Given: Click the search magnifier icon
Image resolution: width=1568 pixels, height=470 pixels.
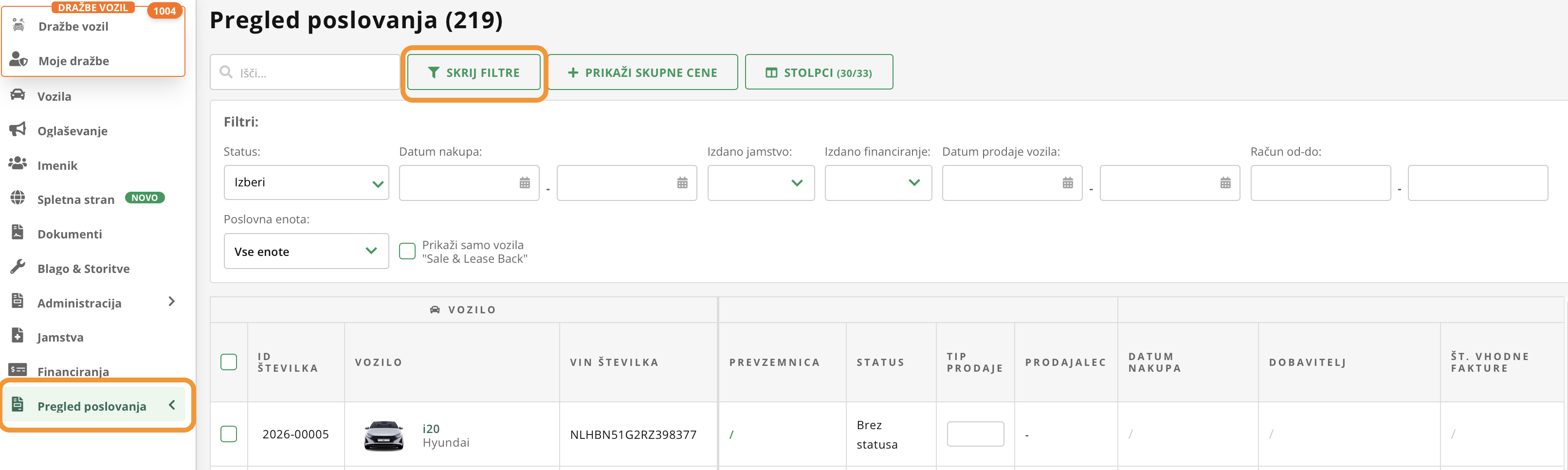Looking at the screenshot, I should point(226,72).
